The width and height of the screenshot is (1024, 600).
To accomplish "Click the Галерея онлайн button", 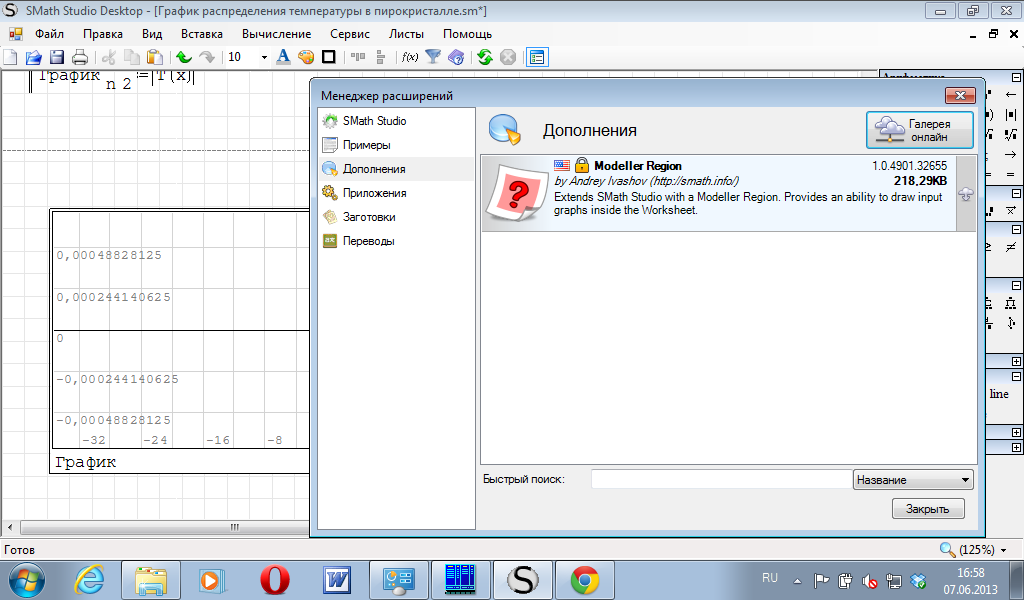I will click(x=920, y=130).
